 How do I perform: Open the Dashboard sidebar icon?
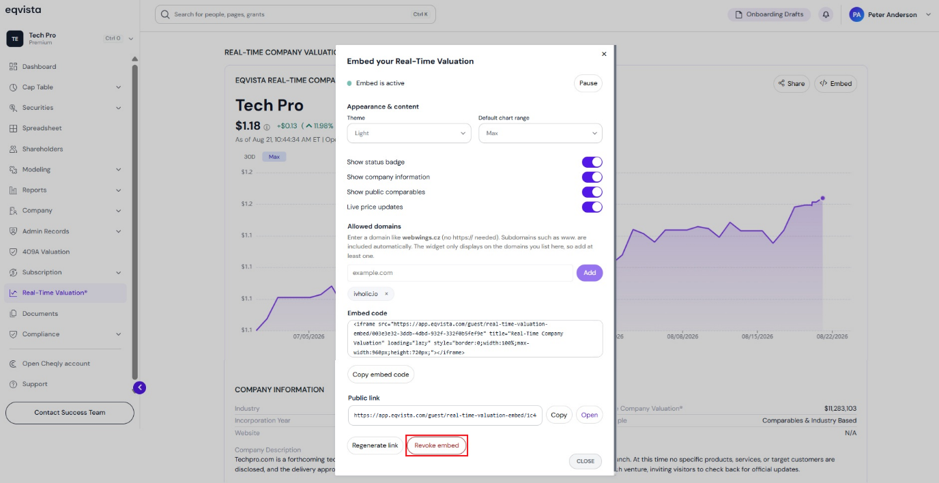pyautogui.click(x=13, y=66)
